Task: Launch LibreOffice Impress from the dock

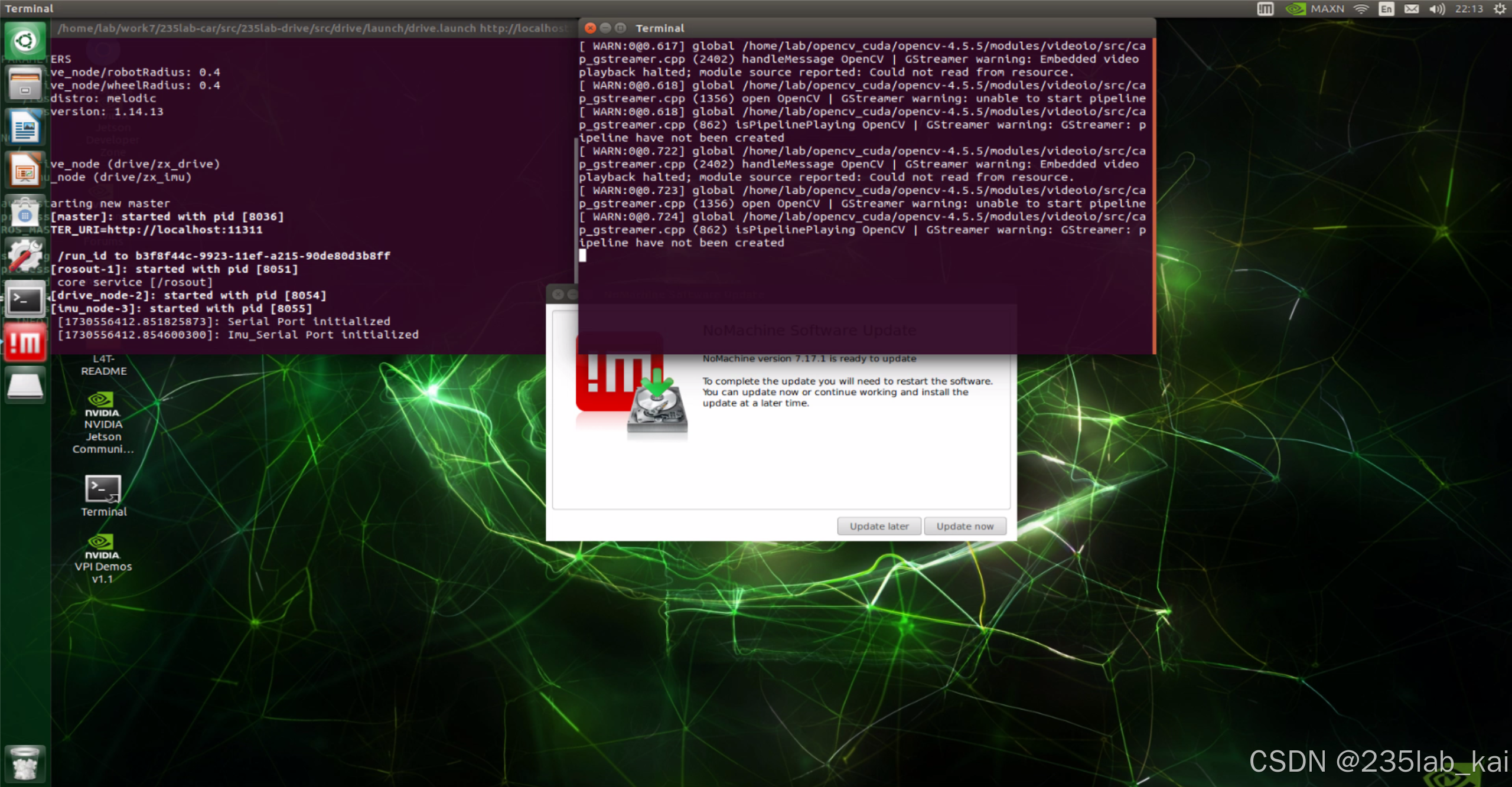Action: tap(25, 171)
